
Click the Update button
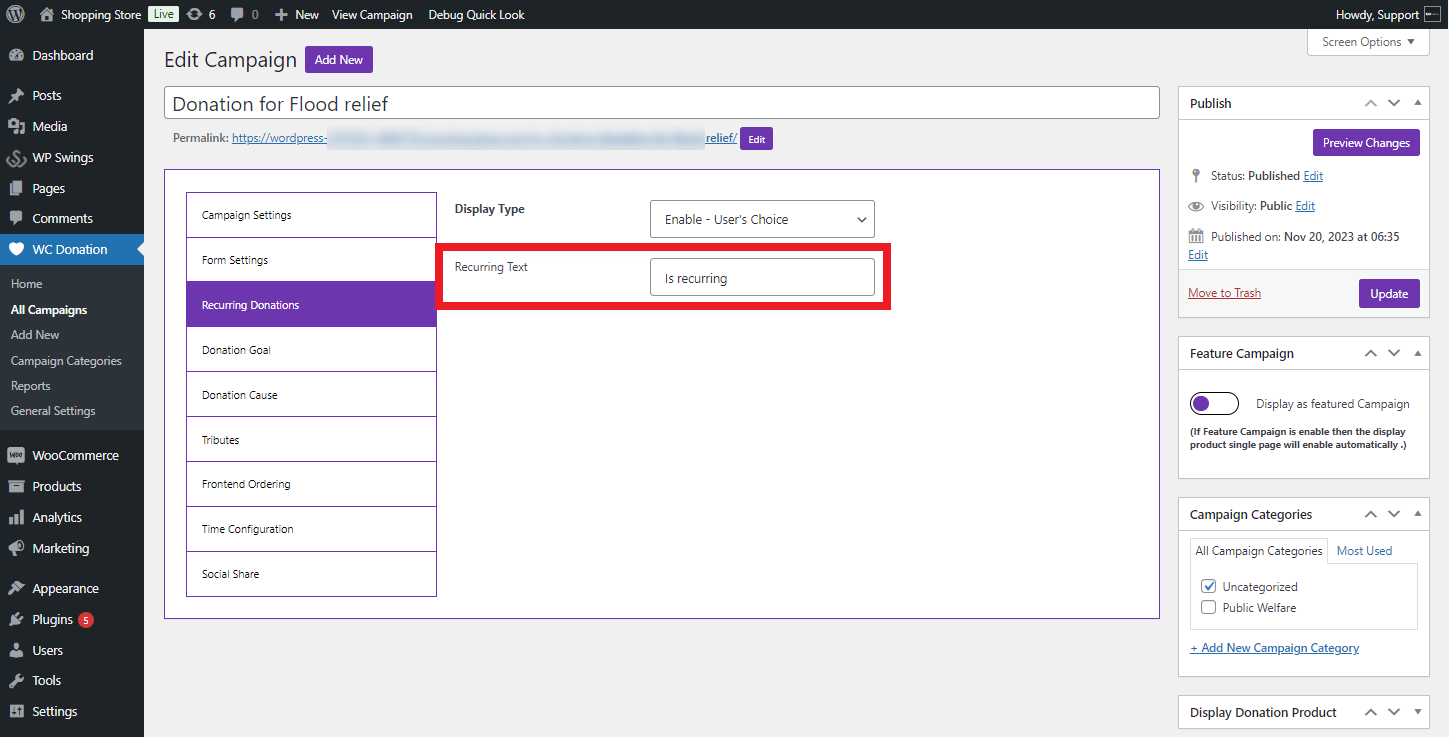coord(1389,294)
